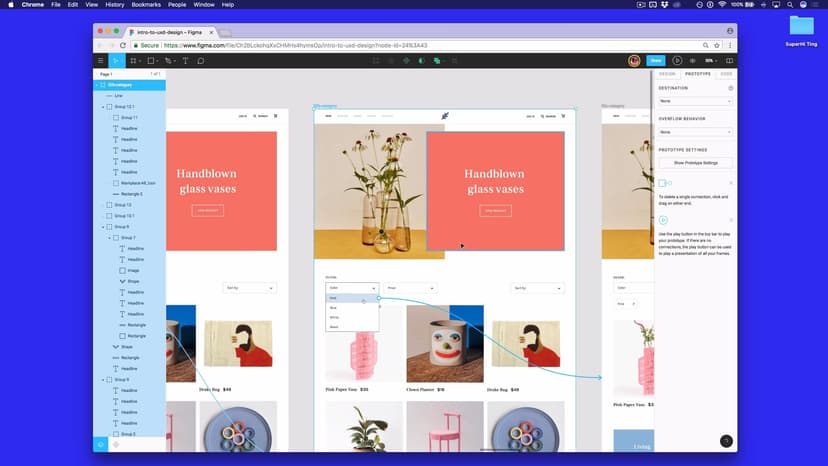Click the Create Component icon in toolbar
This screenshot has height=466, width=828.
click(x=407, y=61)
